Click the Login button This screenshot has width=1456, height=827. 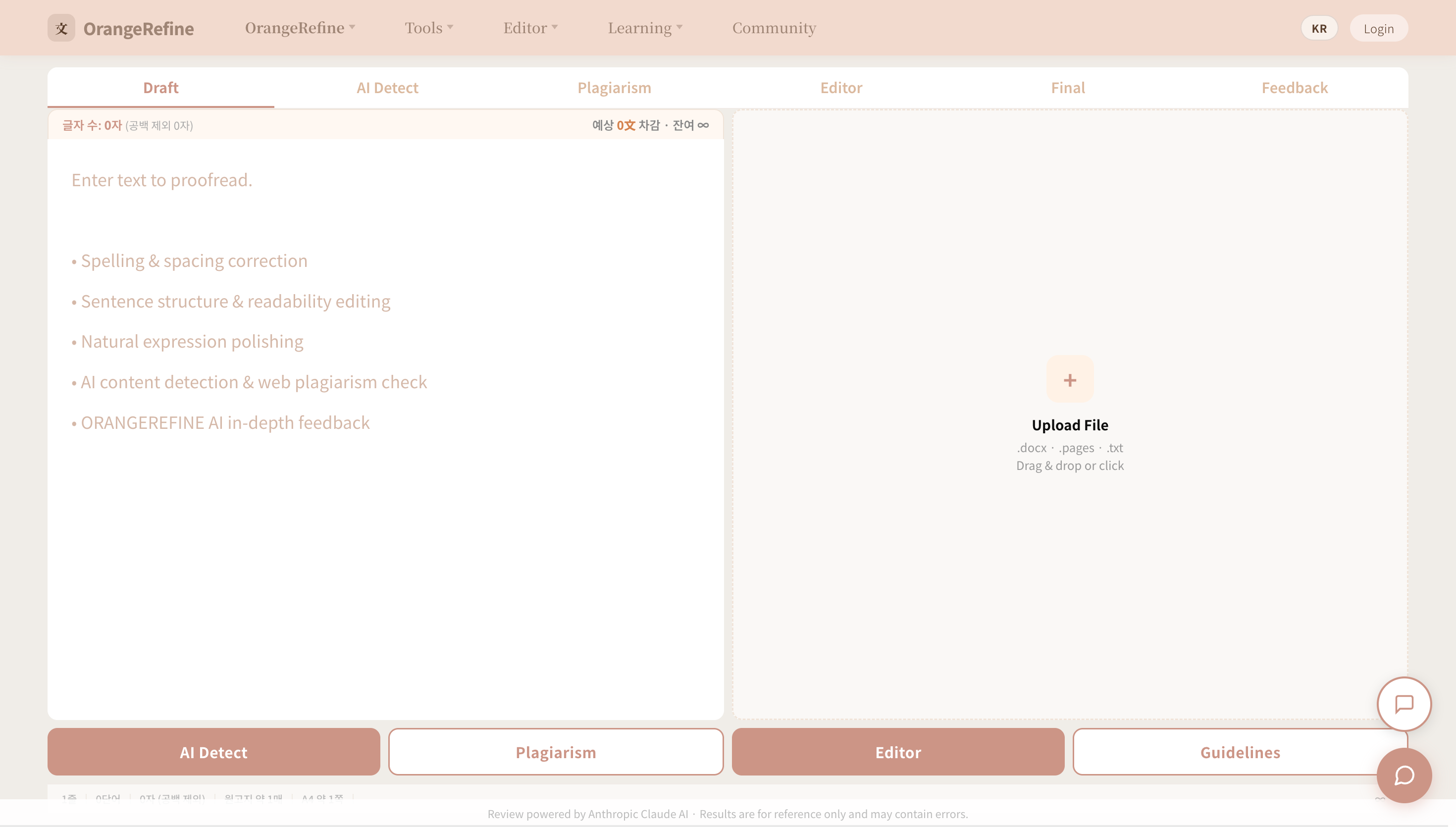pyautogui.click(x=1378, y=28)
